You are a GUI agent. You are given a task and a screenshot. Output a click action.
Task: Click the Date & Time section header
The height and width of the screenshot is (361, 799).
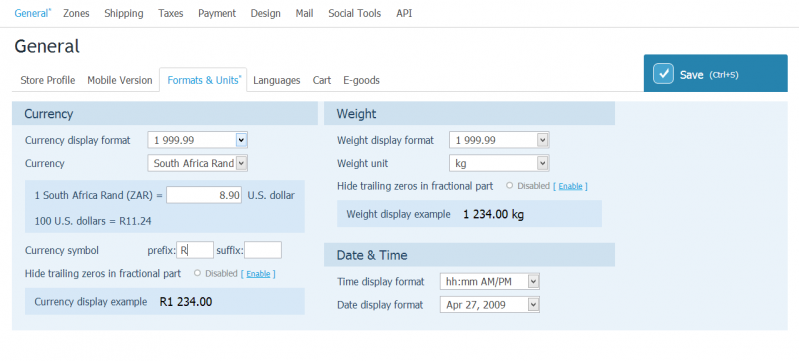469,254
